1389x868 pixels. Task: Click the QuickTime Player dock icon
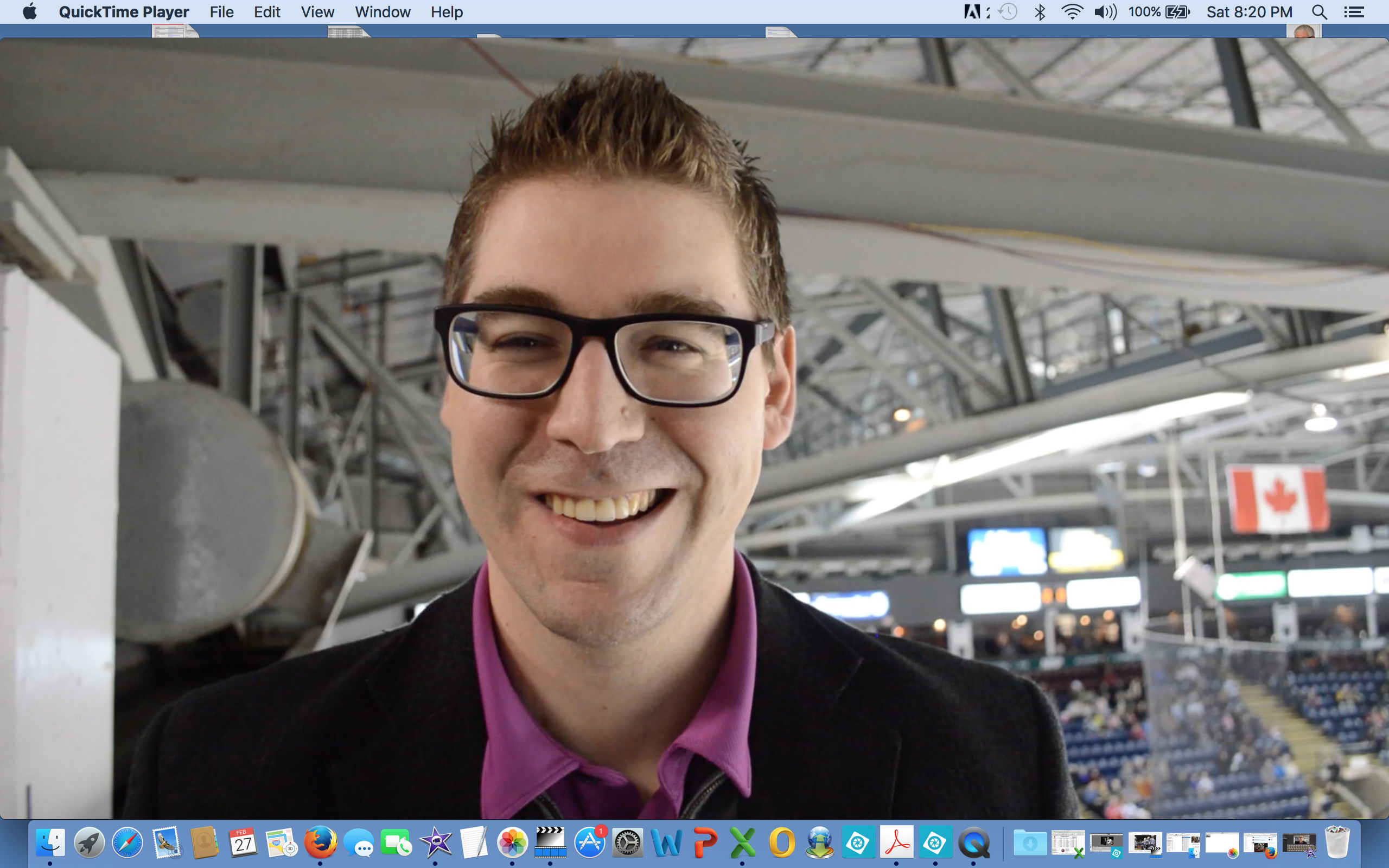pyautogui.click(x=973, y=843)
